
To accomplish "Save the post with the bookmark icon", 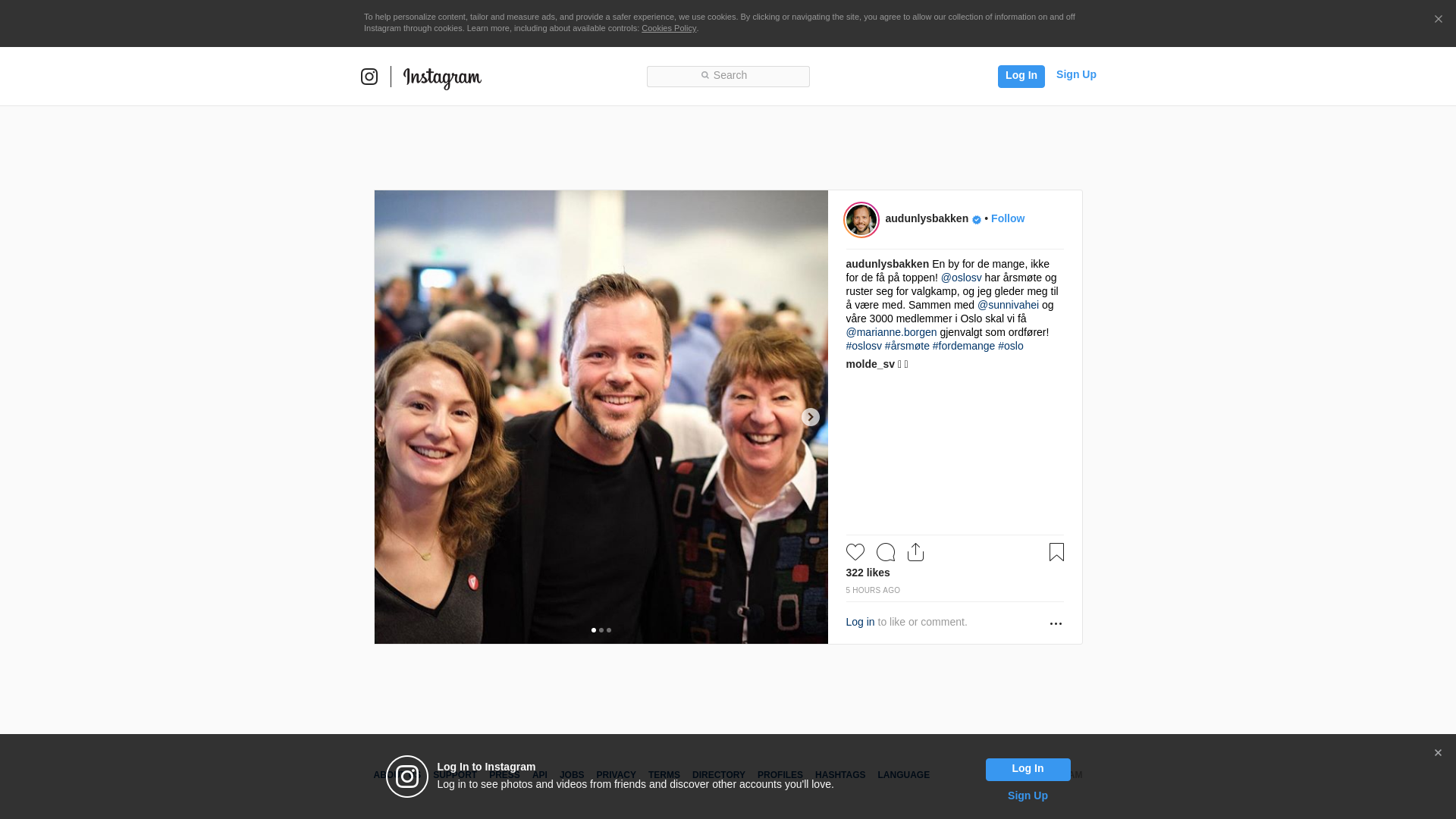I will tap(1056, 552).
